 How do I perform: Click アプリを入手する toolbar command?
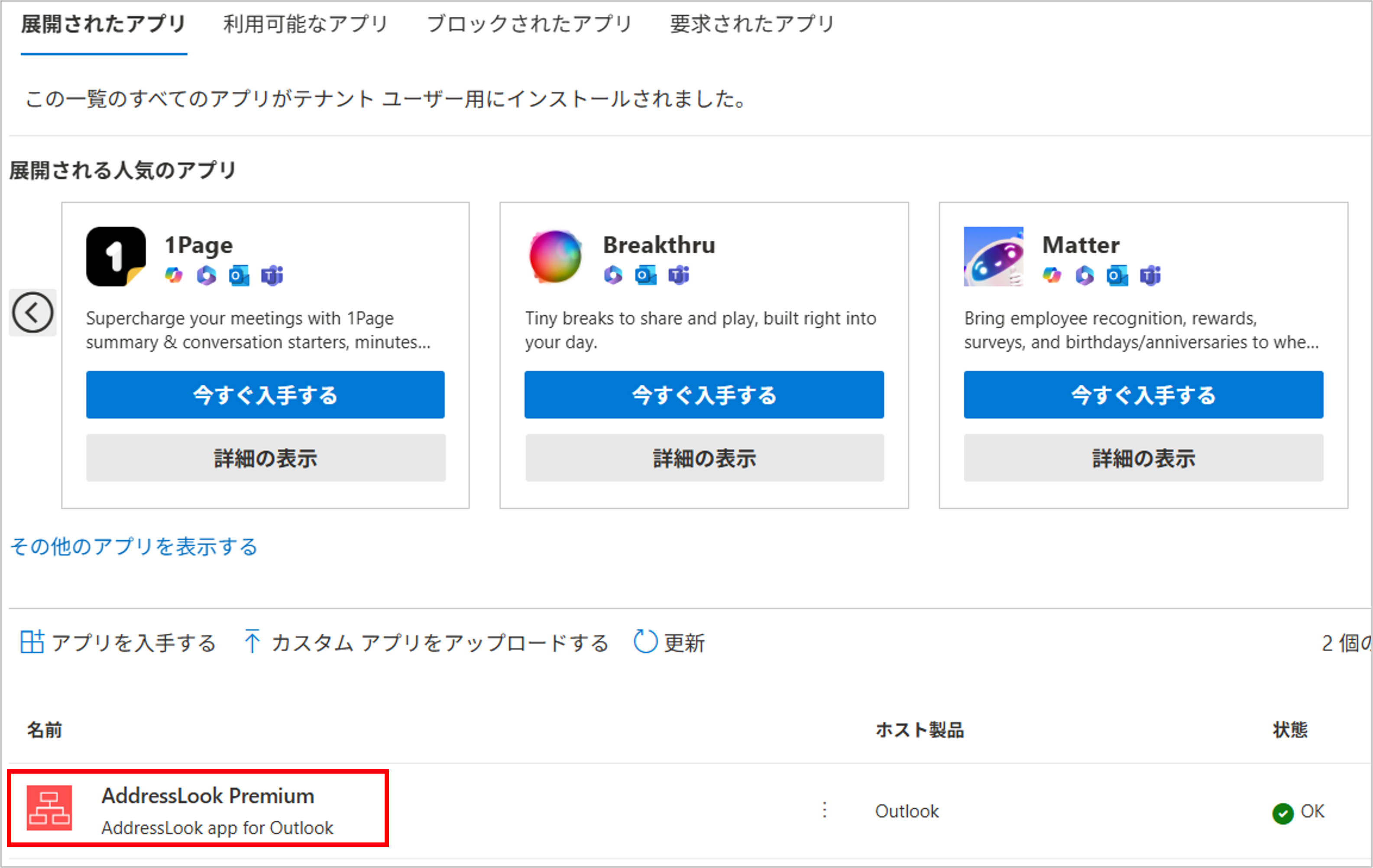118,642
